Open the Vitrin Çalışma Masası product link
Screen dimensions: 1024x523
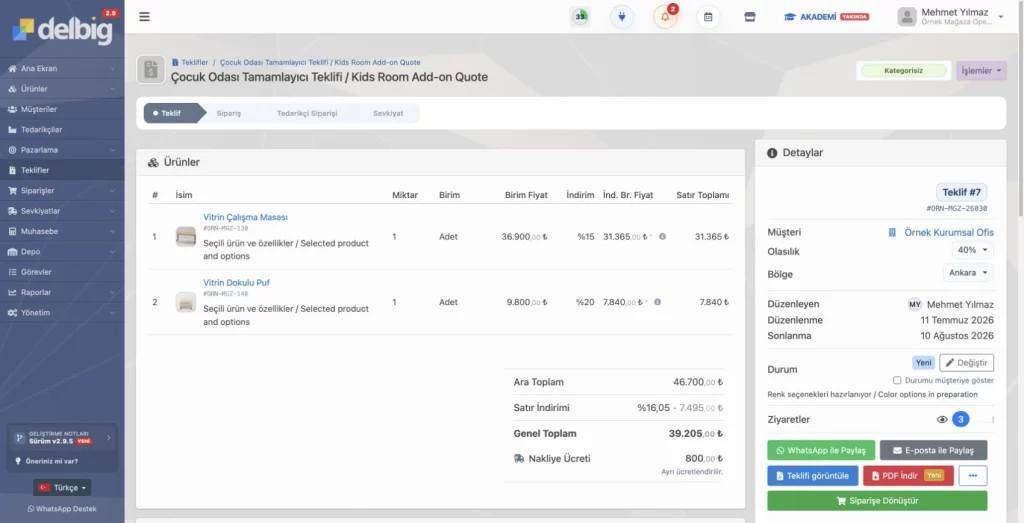(x=245, y=217)
